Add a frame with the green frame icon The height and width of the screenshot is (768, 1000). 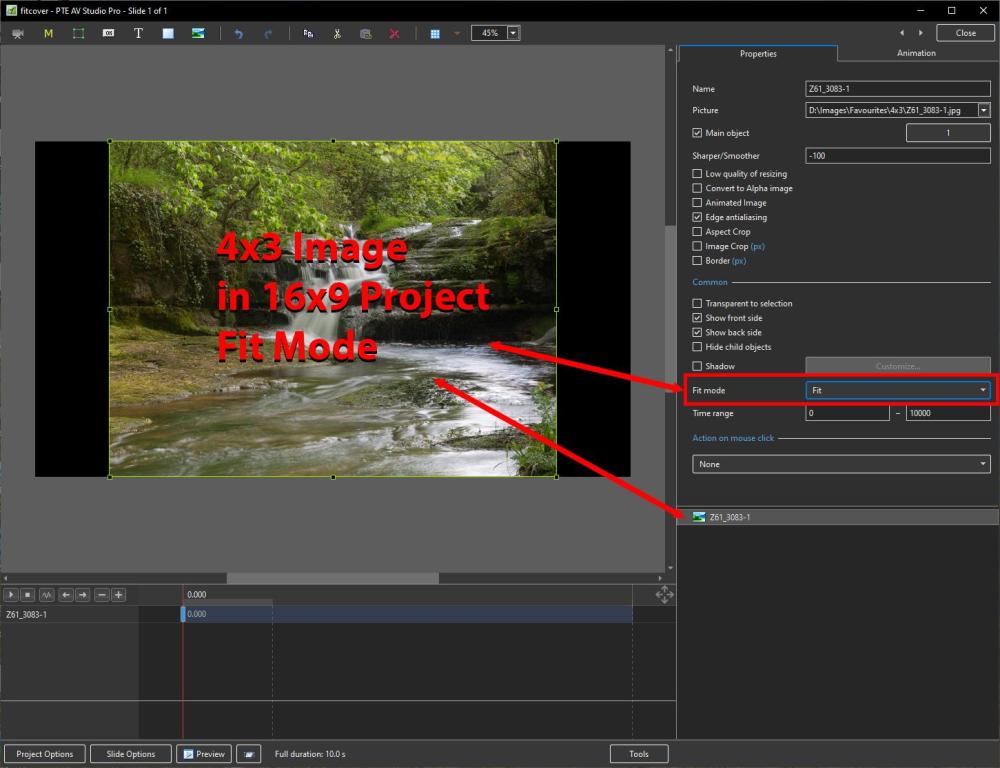click(x=78, y=33)
